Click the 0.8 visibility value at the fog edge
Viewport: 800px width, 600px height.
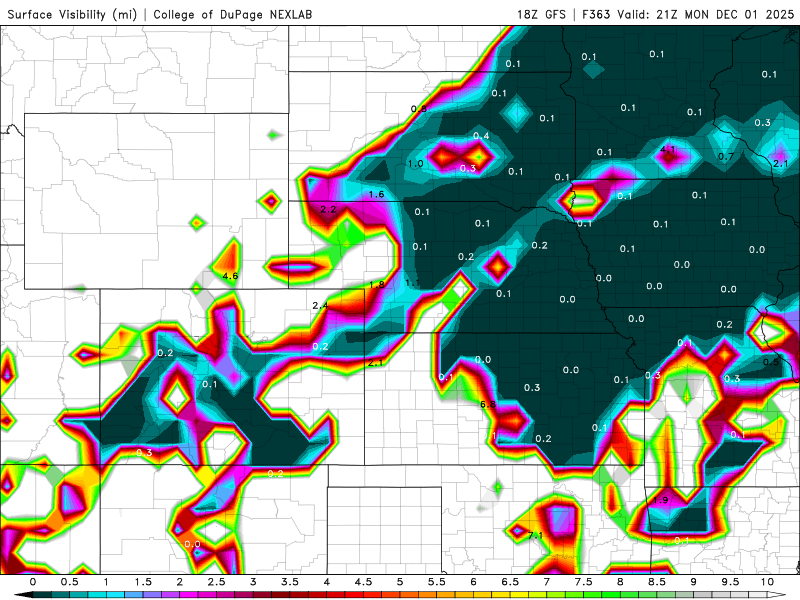(x=419, y=109)
